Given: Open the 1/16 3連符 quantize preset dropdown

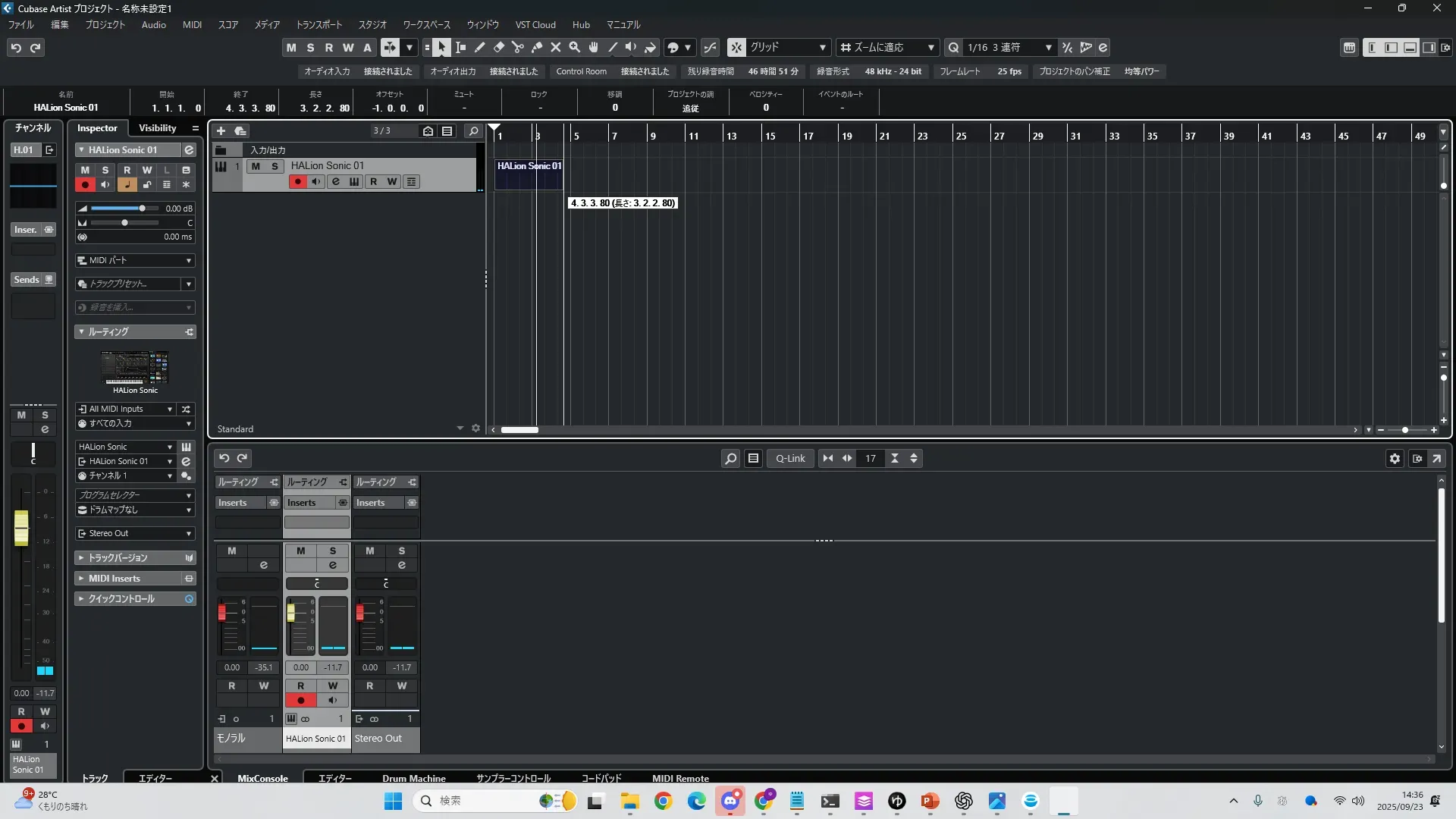Looking at the screenshot, I should (1048, 48).
